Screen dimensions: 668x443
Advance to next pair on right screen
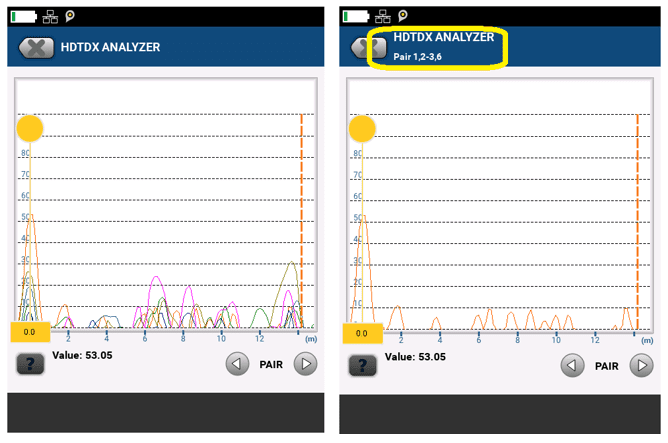[x=641, y=365]
